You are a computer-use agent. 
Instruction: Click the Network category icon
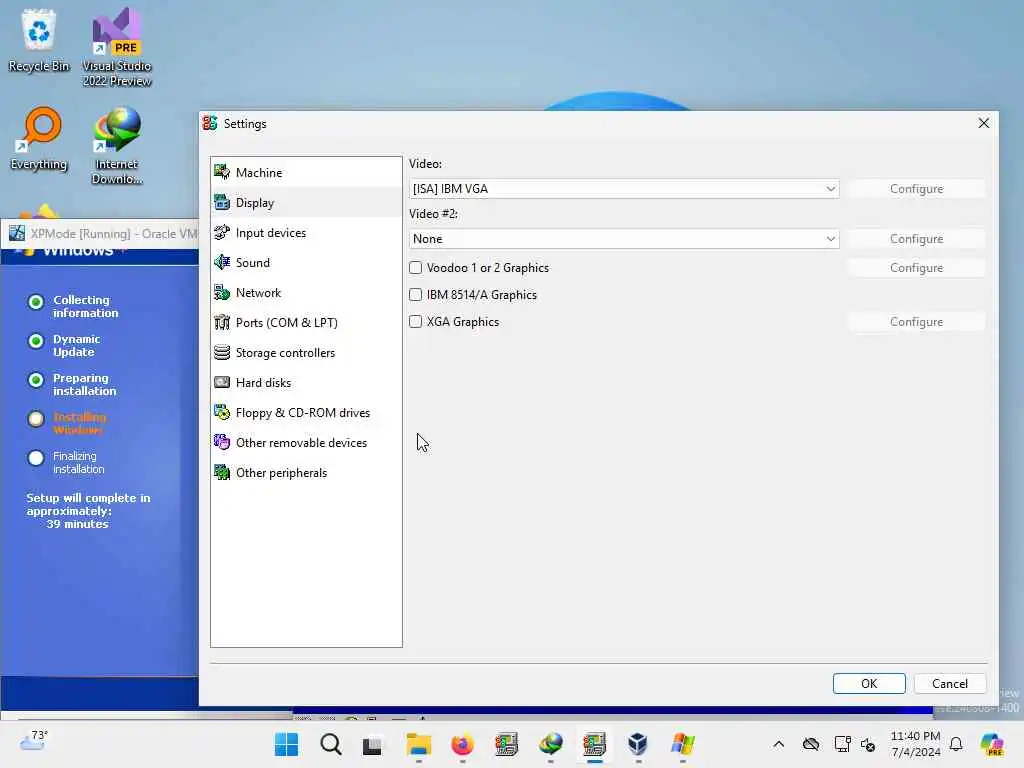pyautogui.click(x=222, y=293)
